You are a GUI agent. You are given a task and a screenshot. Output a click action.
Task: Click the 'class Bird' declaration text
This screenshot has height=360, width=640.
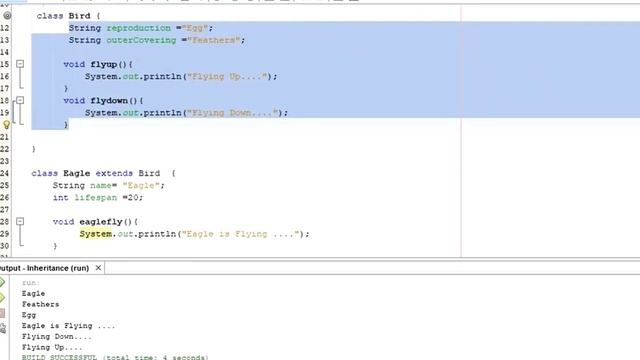coord(63,16)
